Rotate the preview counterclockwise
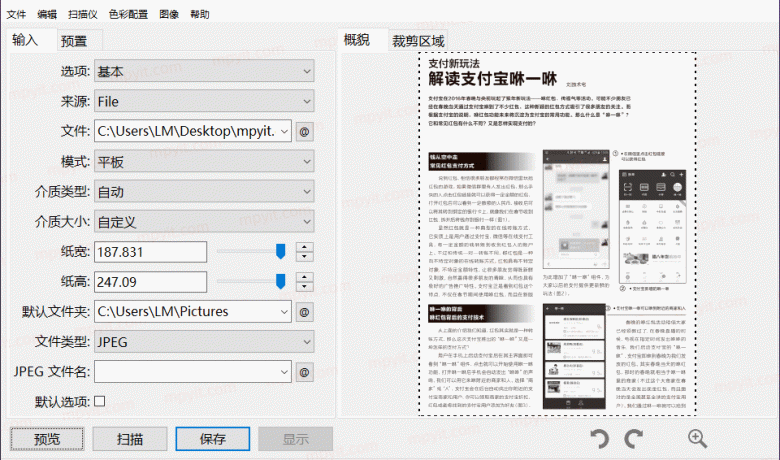This screenshot has height=460, width=780. [600, 439]
